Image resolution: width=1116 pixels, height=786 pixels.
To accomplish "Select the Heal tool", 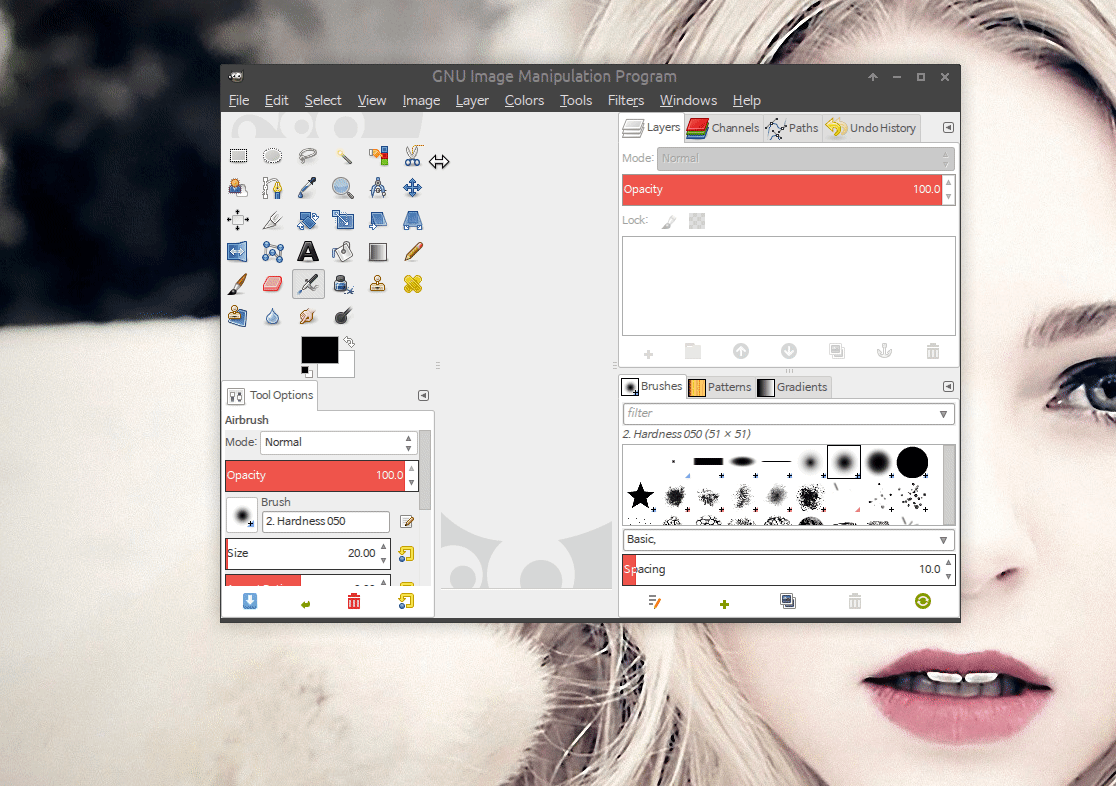I will point(413,284).
